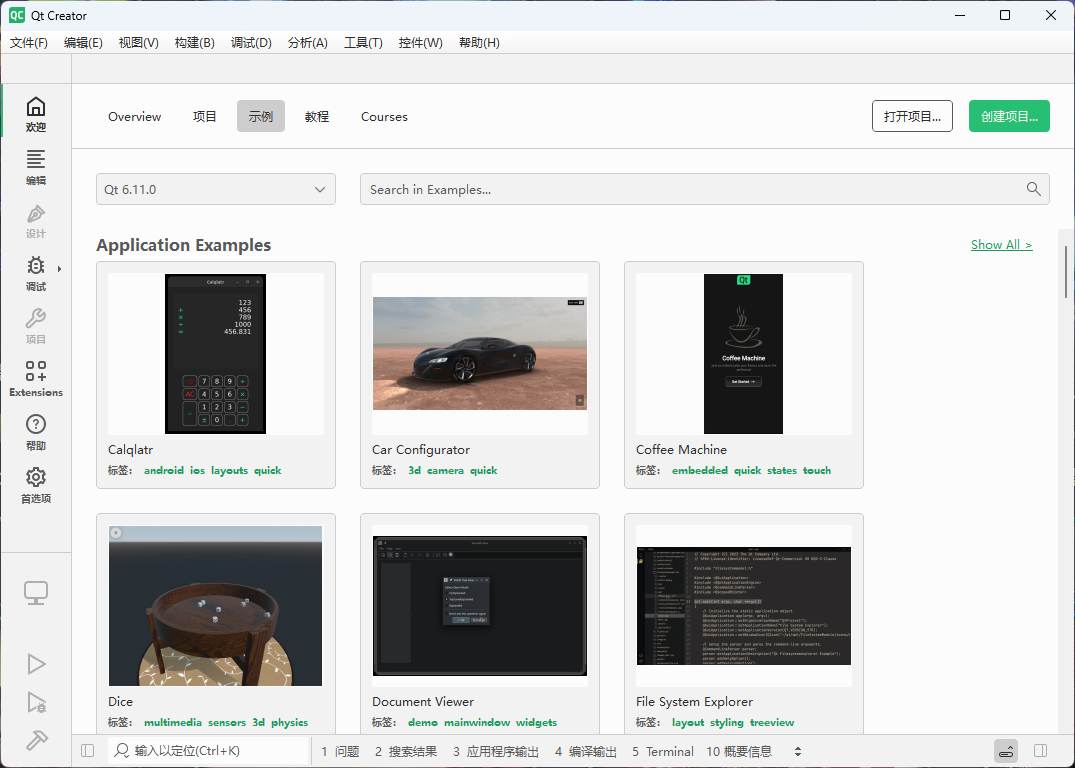
Task: Open the Help (帮助) sidebar icon
Action: 36,430
